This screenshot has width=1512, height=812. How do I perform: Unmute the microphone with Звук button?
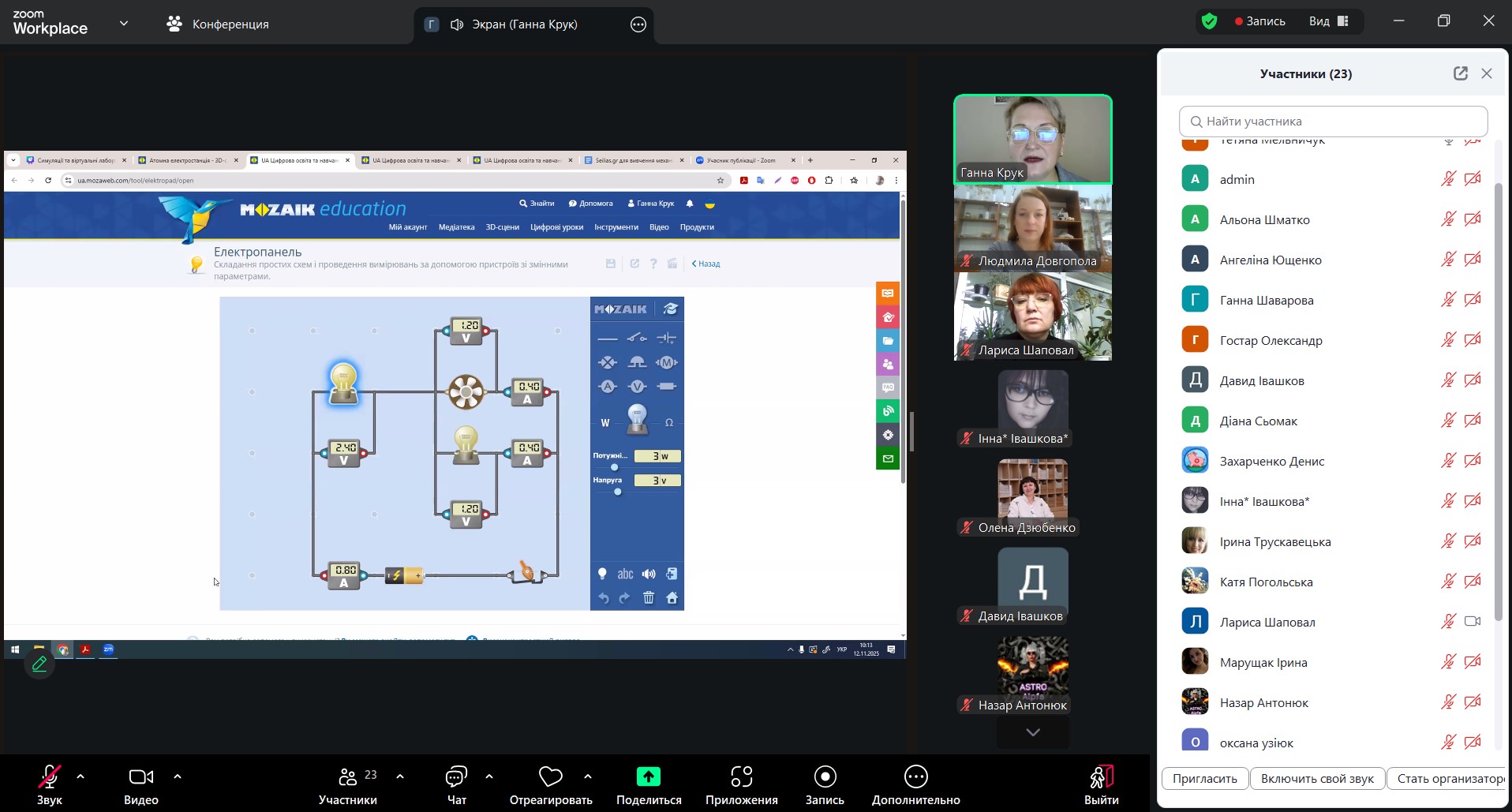coord(49,777)
